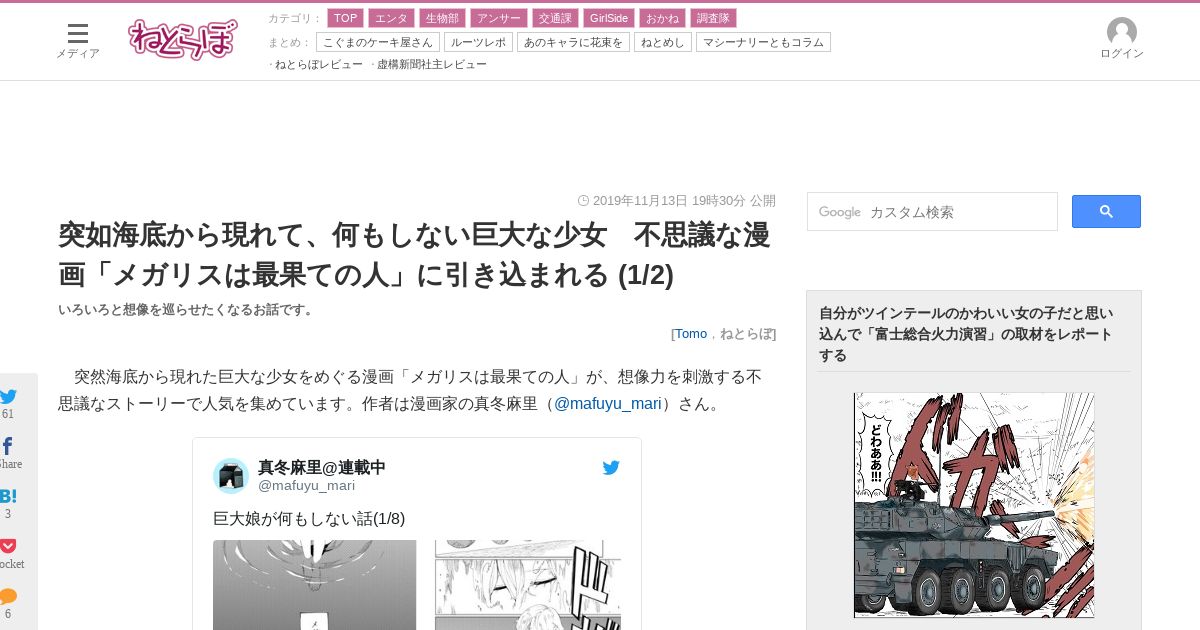This screenshot has height=630, width=1200.
Task: Open the ルーツレポ collection
Action: [x=478, y=42]
